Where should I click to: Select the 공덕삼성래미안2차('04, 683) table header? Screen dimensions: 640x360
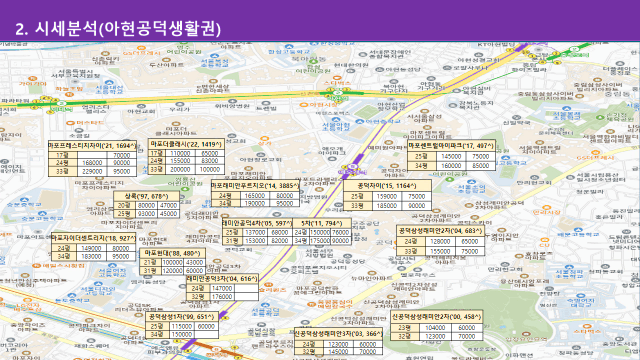[x=440, y=231]
